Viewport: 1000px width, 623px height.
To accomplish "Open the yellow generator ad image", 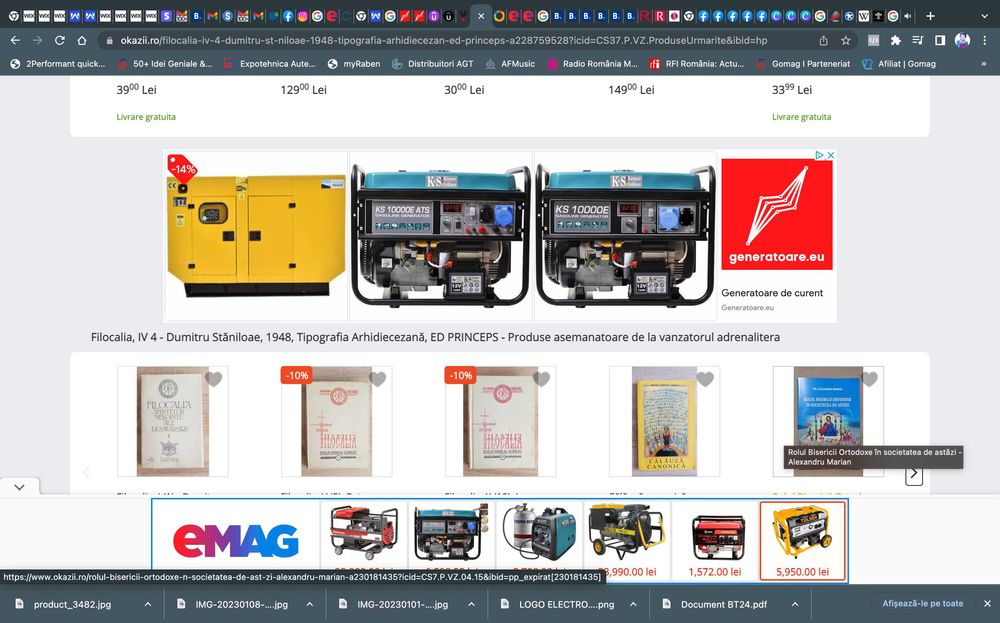I will [x=256, y=236].
